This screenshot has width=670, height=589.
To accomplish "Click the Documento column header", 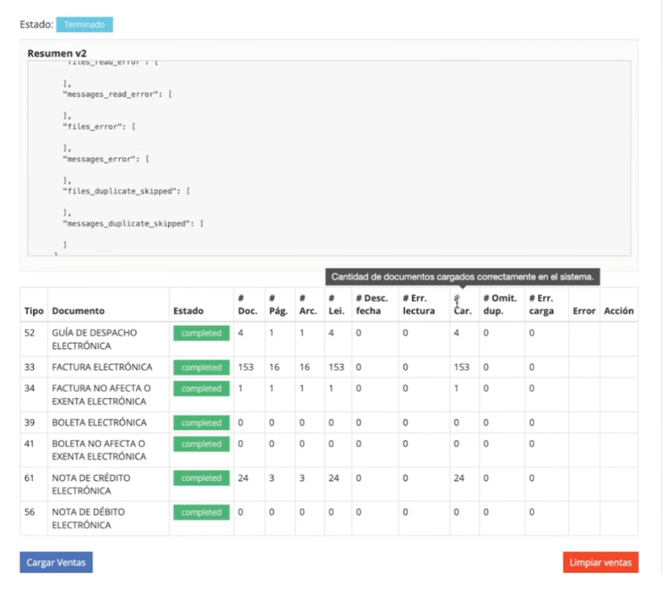I will [x=78, y=311].
